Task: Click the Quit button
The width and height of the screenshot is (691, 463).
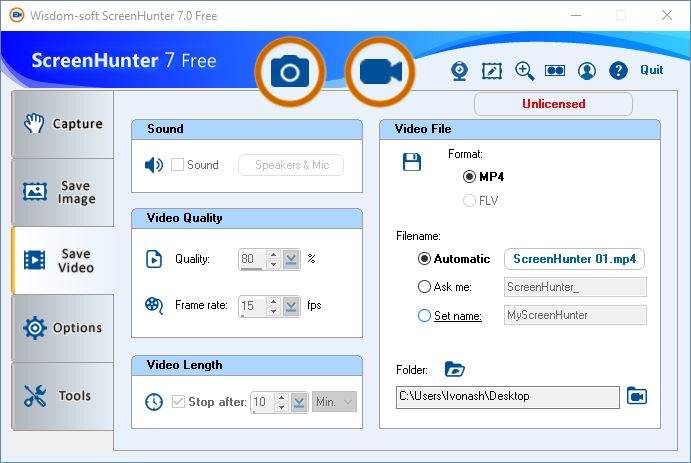Action: click(652, 70)
